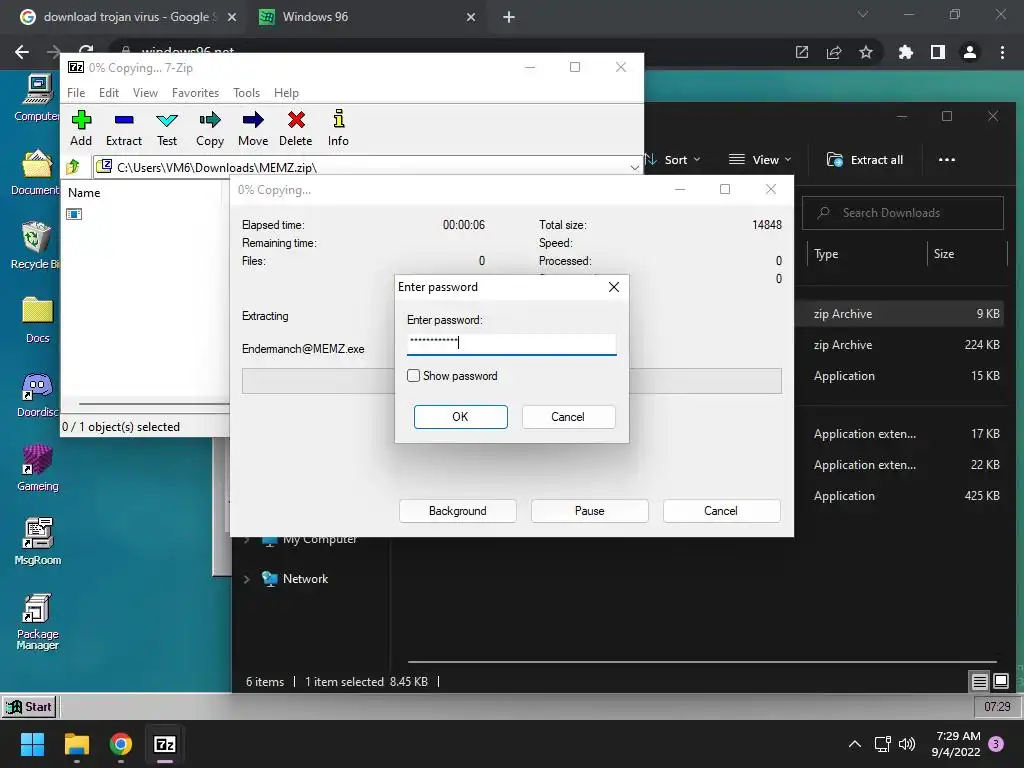
Task: Open Sort dropdown in Explorer
Action: click(673, 160)
